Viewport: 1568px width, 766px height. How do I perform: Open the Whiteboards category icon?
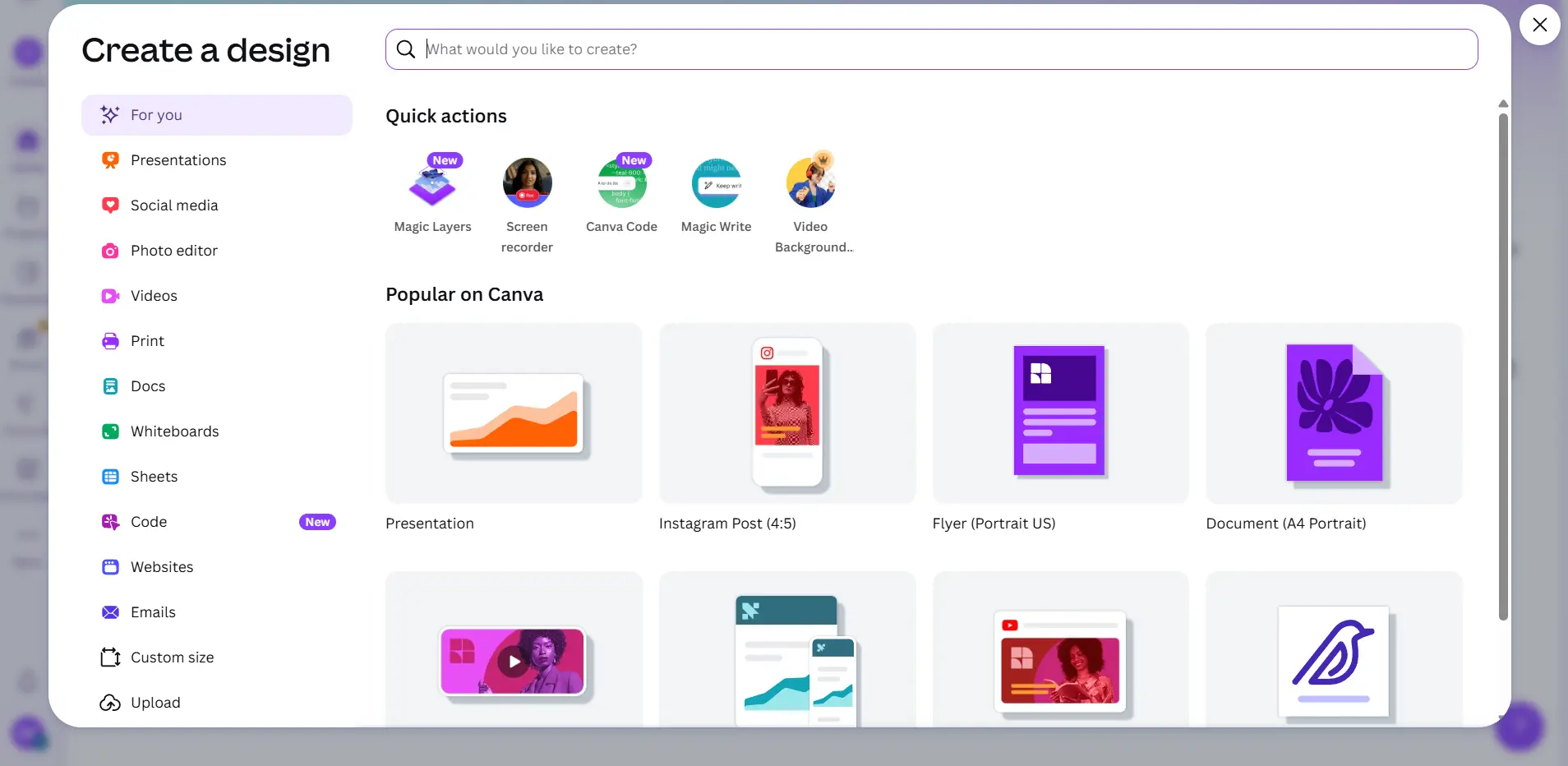click(110, 431)
